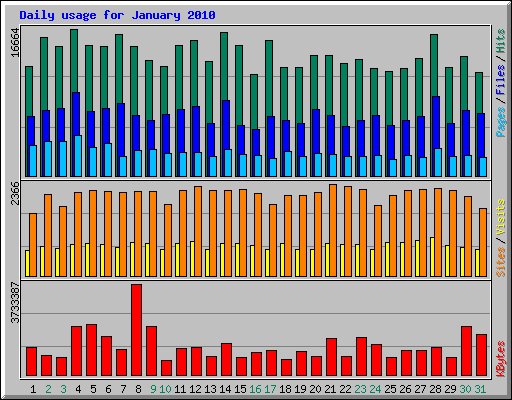
Task: Select the yellow sites bar for day 1
Action: (x=27, y=263)
